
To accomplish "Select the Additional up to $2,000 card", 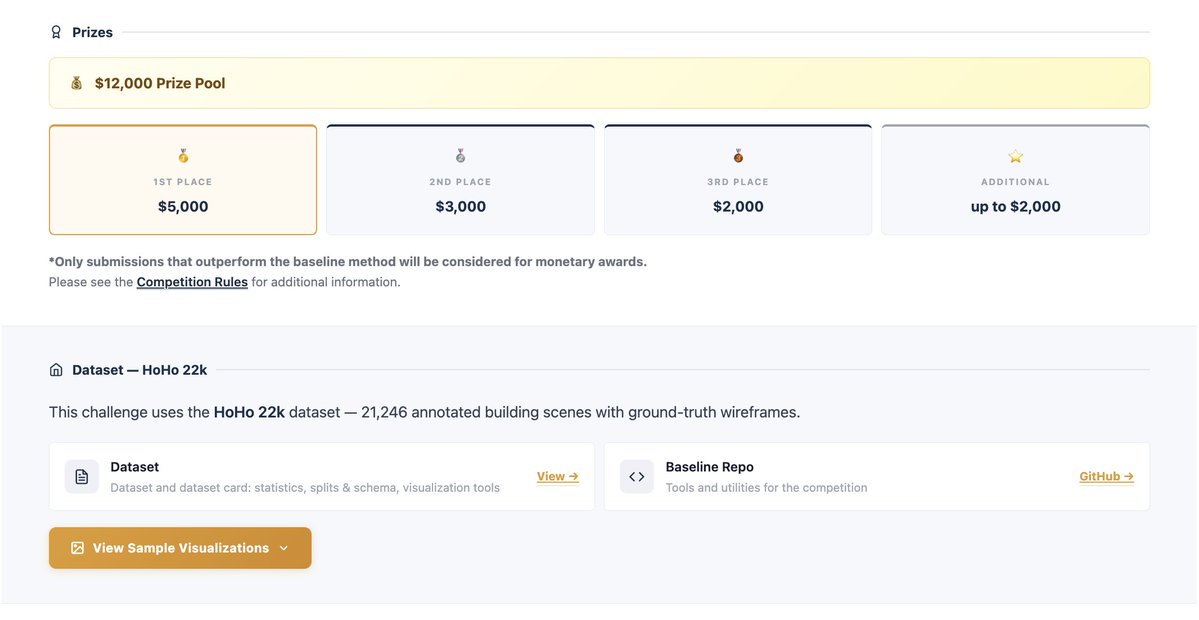I will [1015, 180].
